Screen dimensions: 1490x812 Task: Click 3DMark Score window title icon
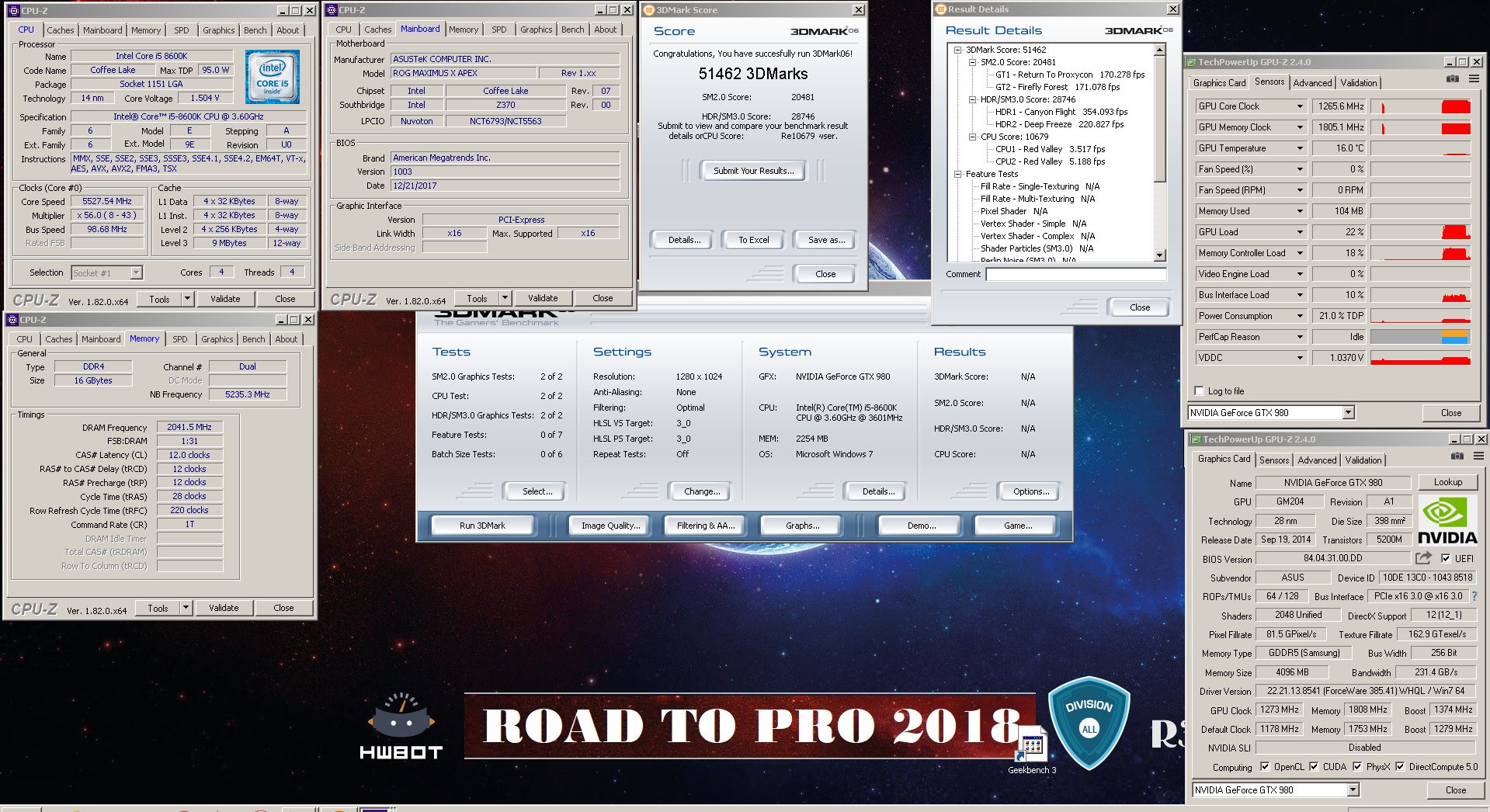[x=649, y=10]
